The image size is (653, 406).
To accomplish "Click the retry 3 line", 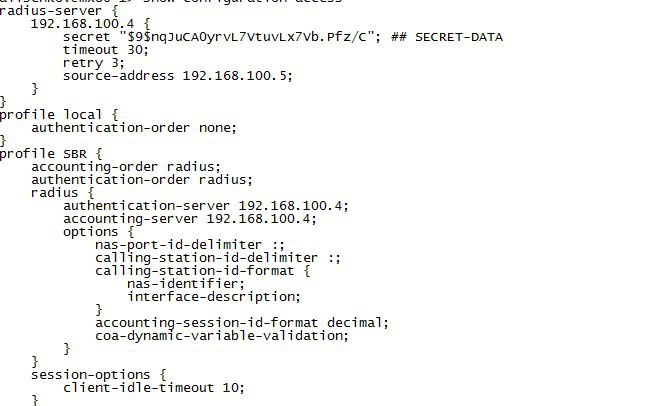I will [x=94, y=63].
